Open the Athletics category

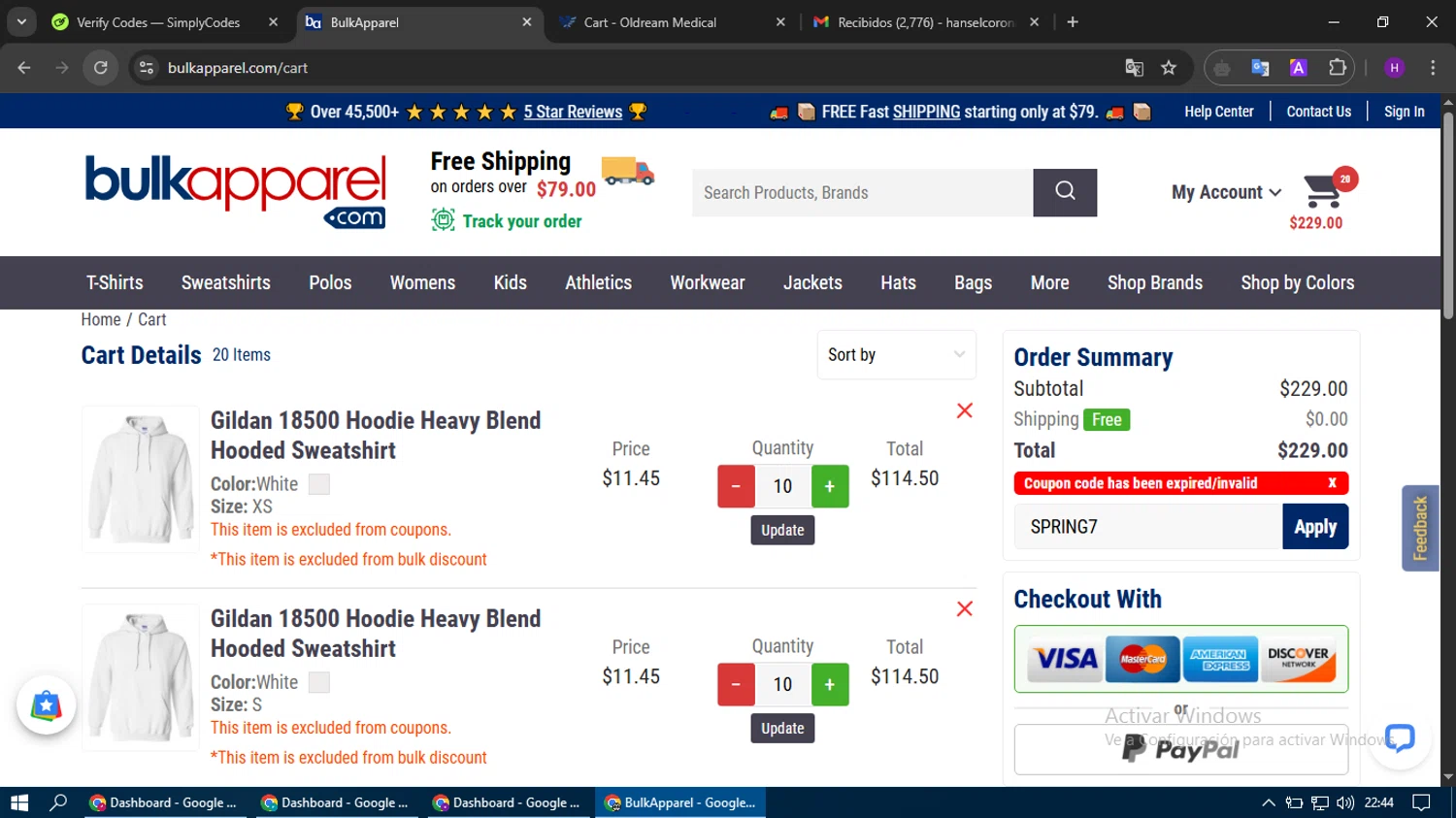tap(598, 282)
